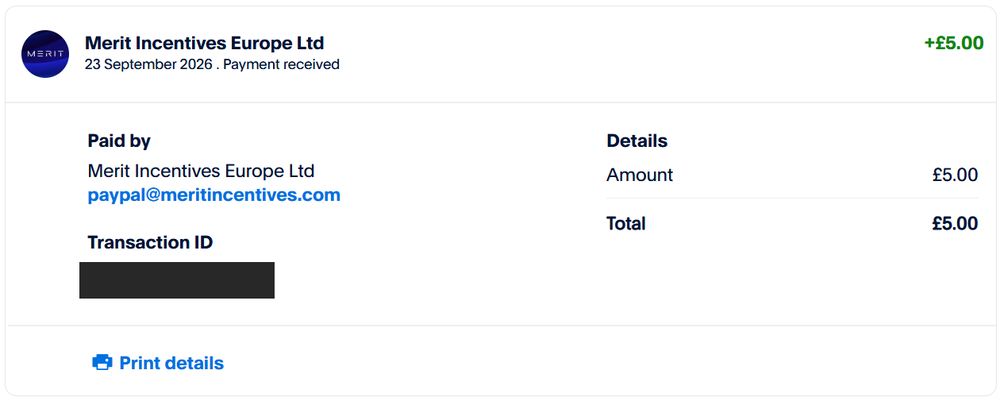The height and width of the screenshot is (401, 1000).
Task: Select the Amount value £5.00
Action: pos(955,175)
